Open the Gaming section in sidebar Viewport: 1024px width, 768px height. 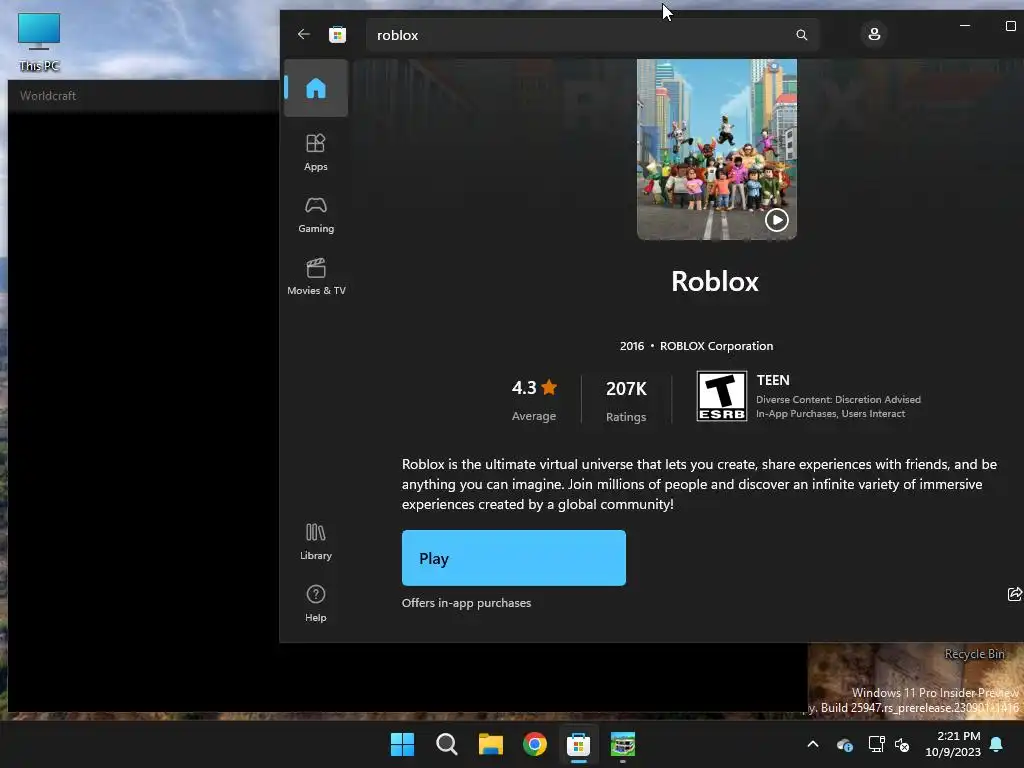316,215
